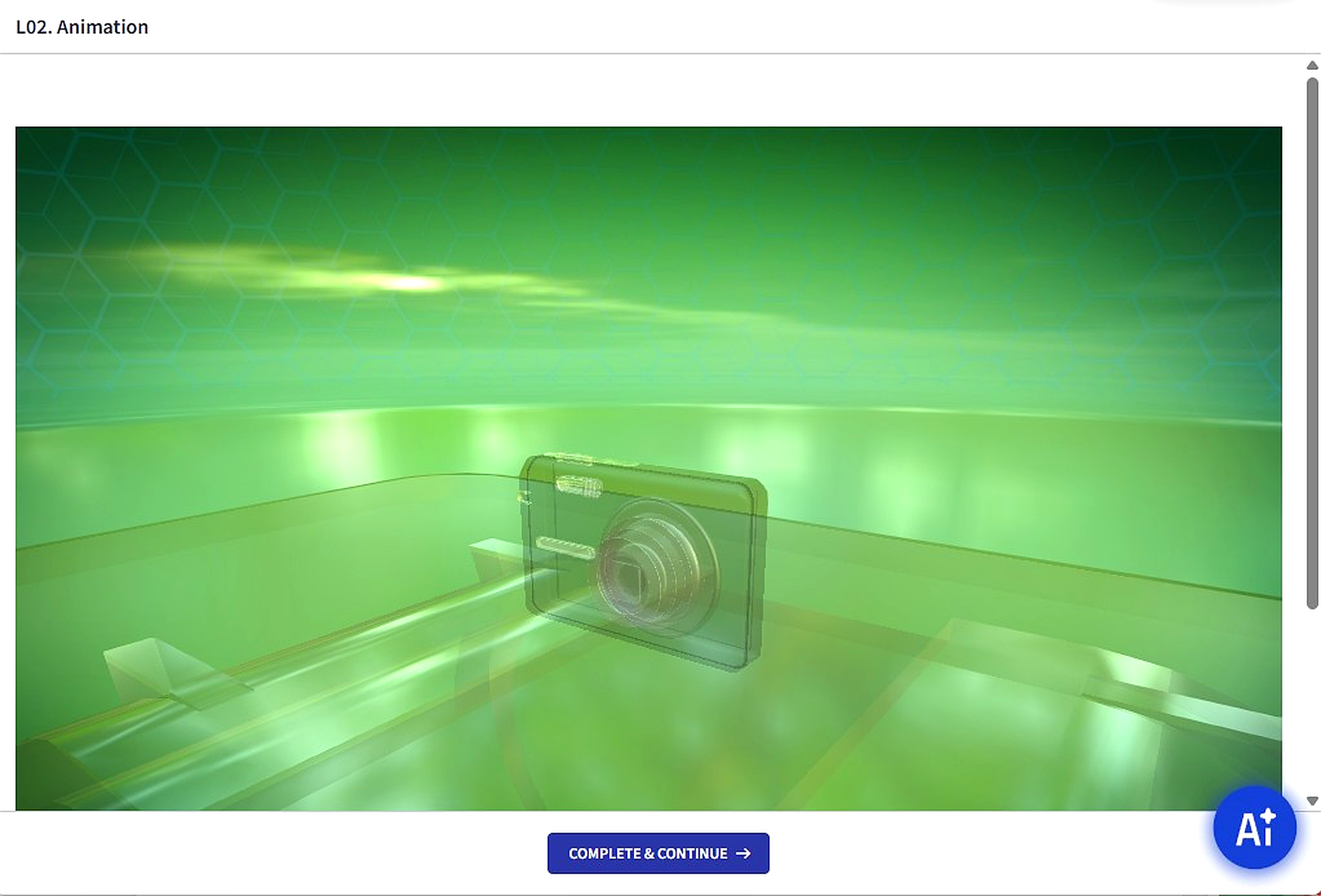Click the camera flash window on the camera
This screenshot has height=896, width=1321.
[579, 487]
